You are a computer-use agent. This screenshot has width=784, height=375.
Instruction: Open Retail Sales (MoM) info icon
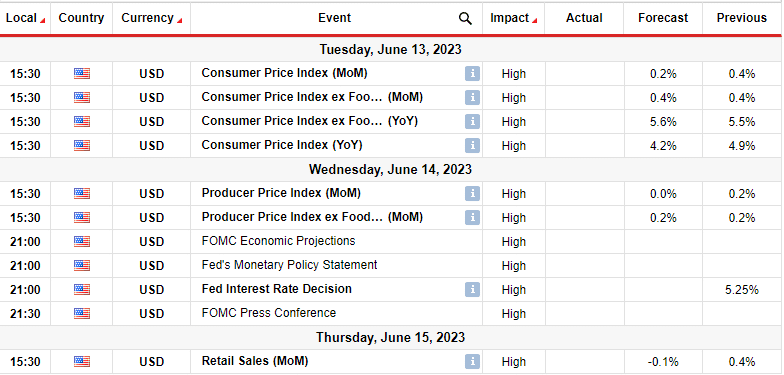pyautogui.click(x=472, y=362)
